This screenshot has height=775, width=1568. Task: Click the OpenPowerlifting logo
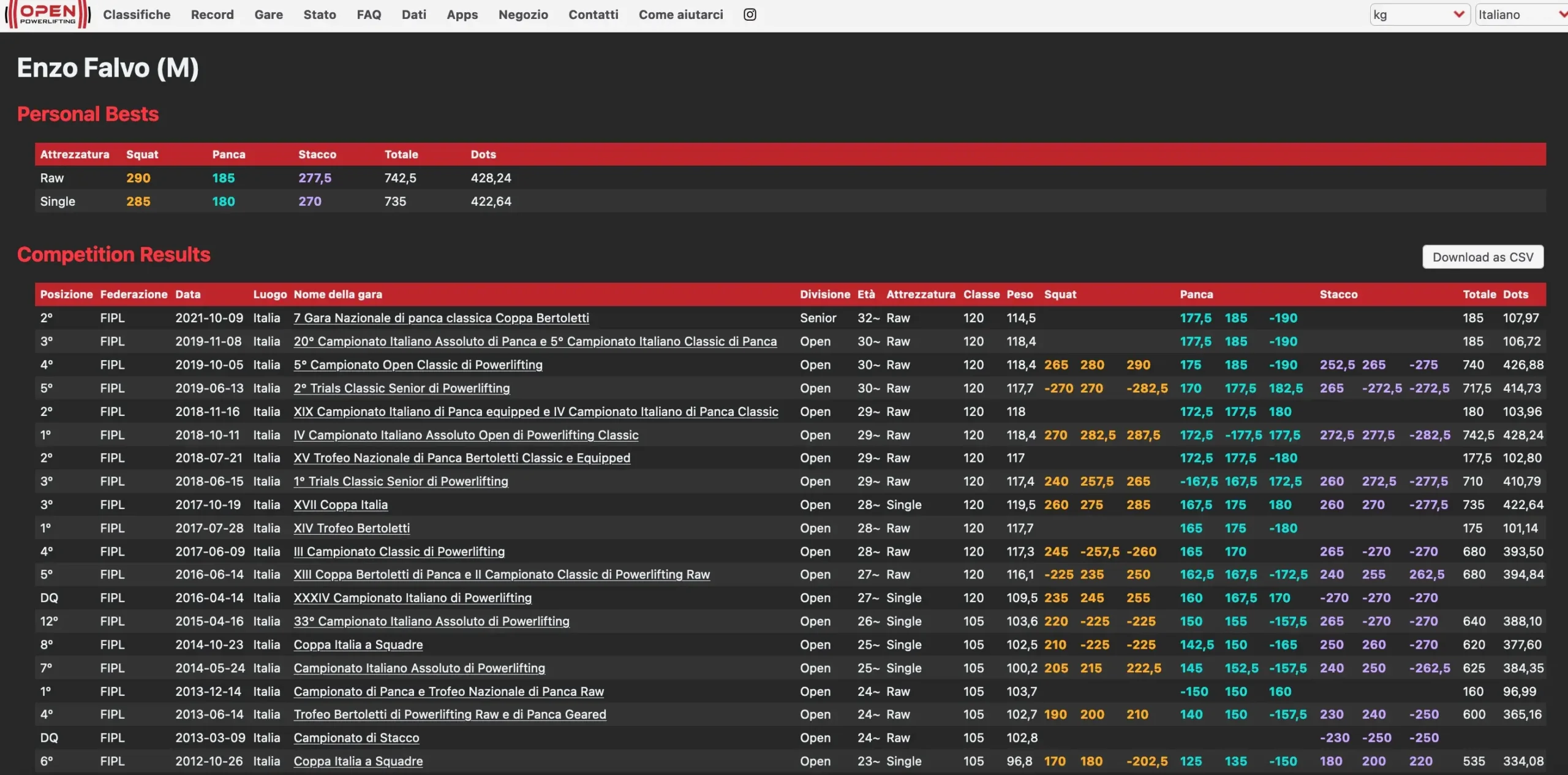point(48,15)
